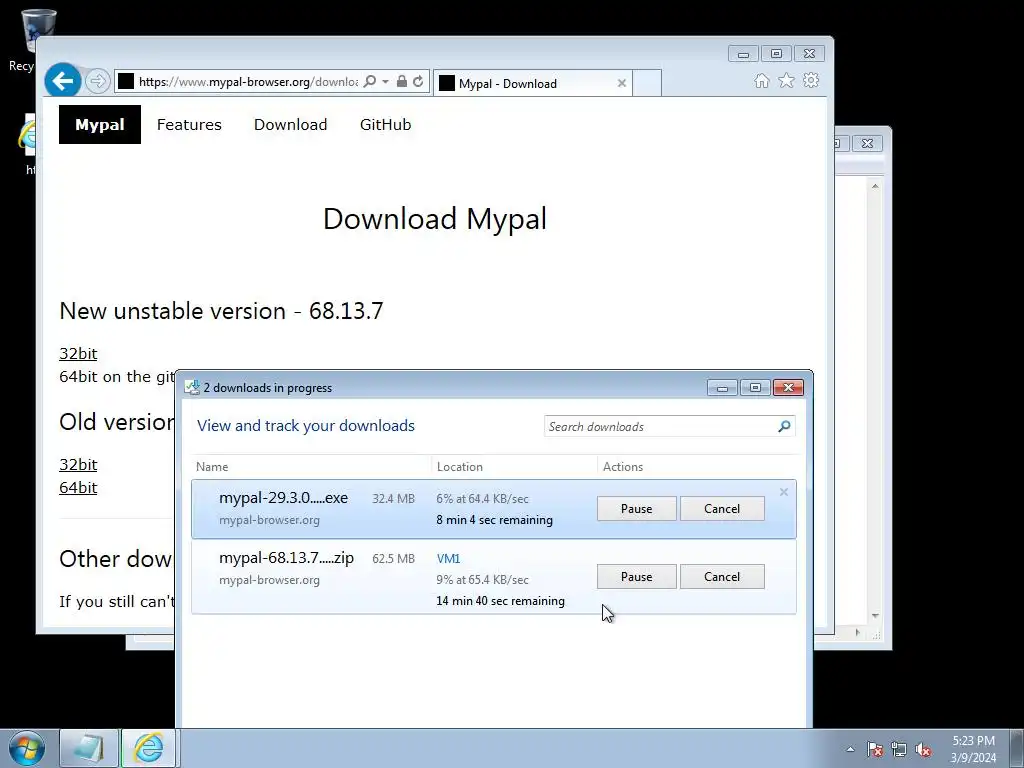Open the GitHub nav link

tap(385, 124)
